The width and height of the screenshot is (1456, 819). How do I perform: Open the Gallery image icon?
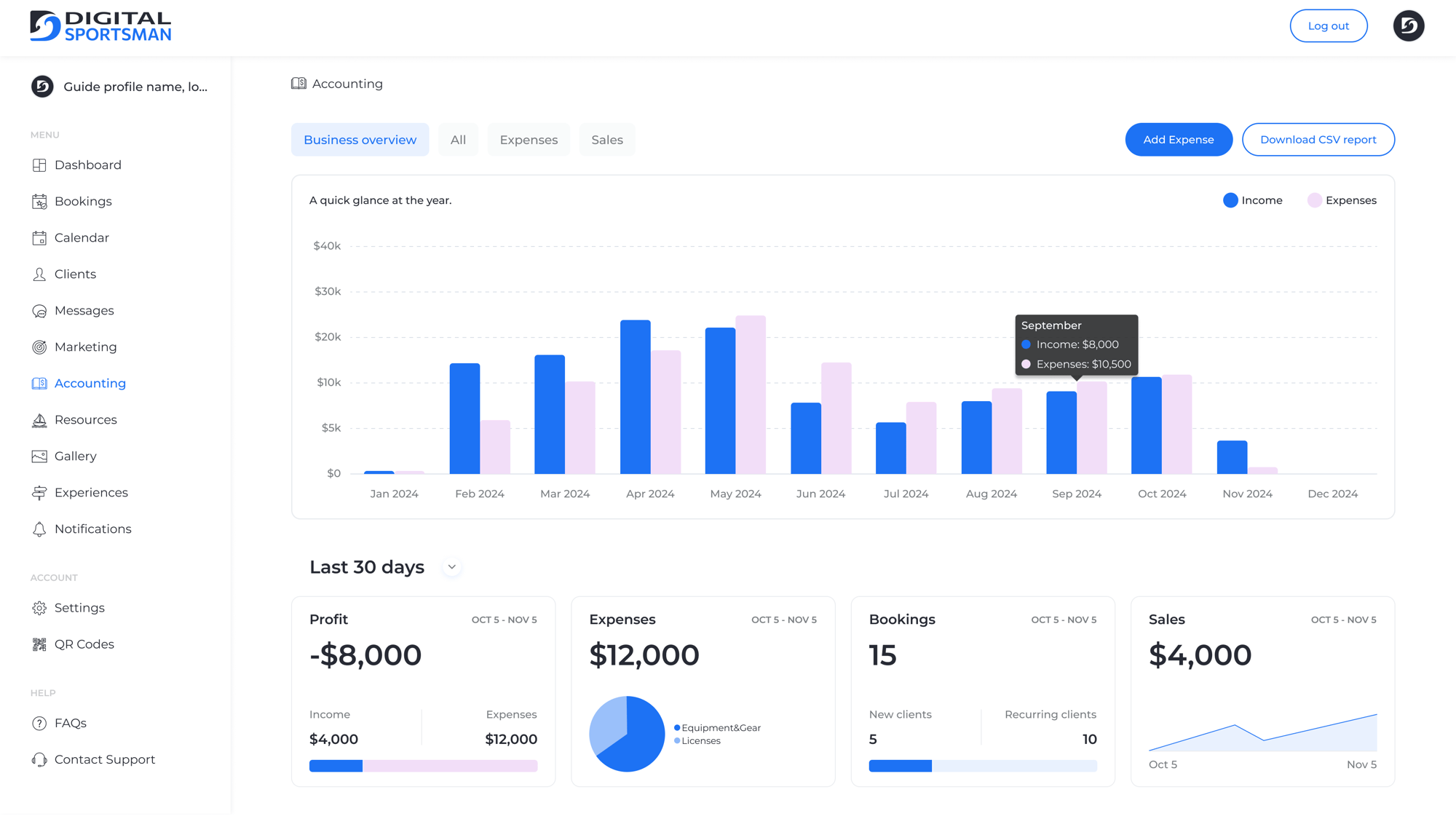(x=39, y=456)
